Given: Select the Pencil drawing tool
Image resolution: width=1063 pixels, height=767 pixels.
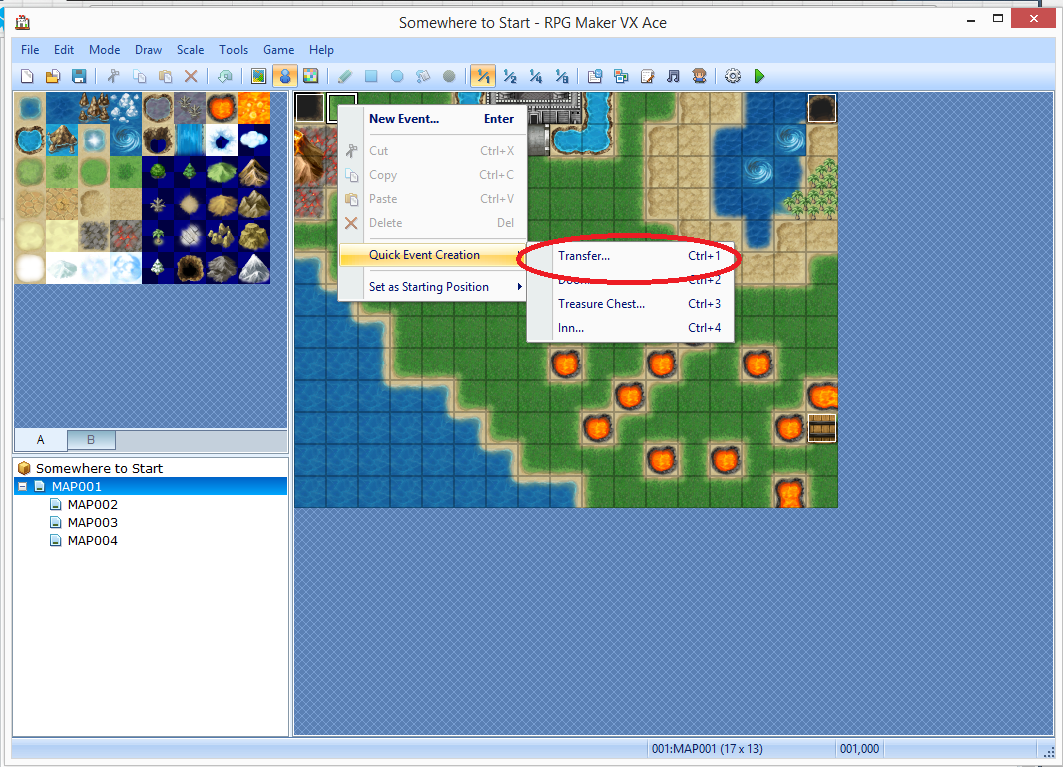Looking at the screenshot, I should (343, 76).
